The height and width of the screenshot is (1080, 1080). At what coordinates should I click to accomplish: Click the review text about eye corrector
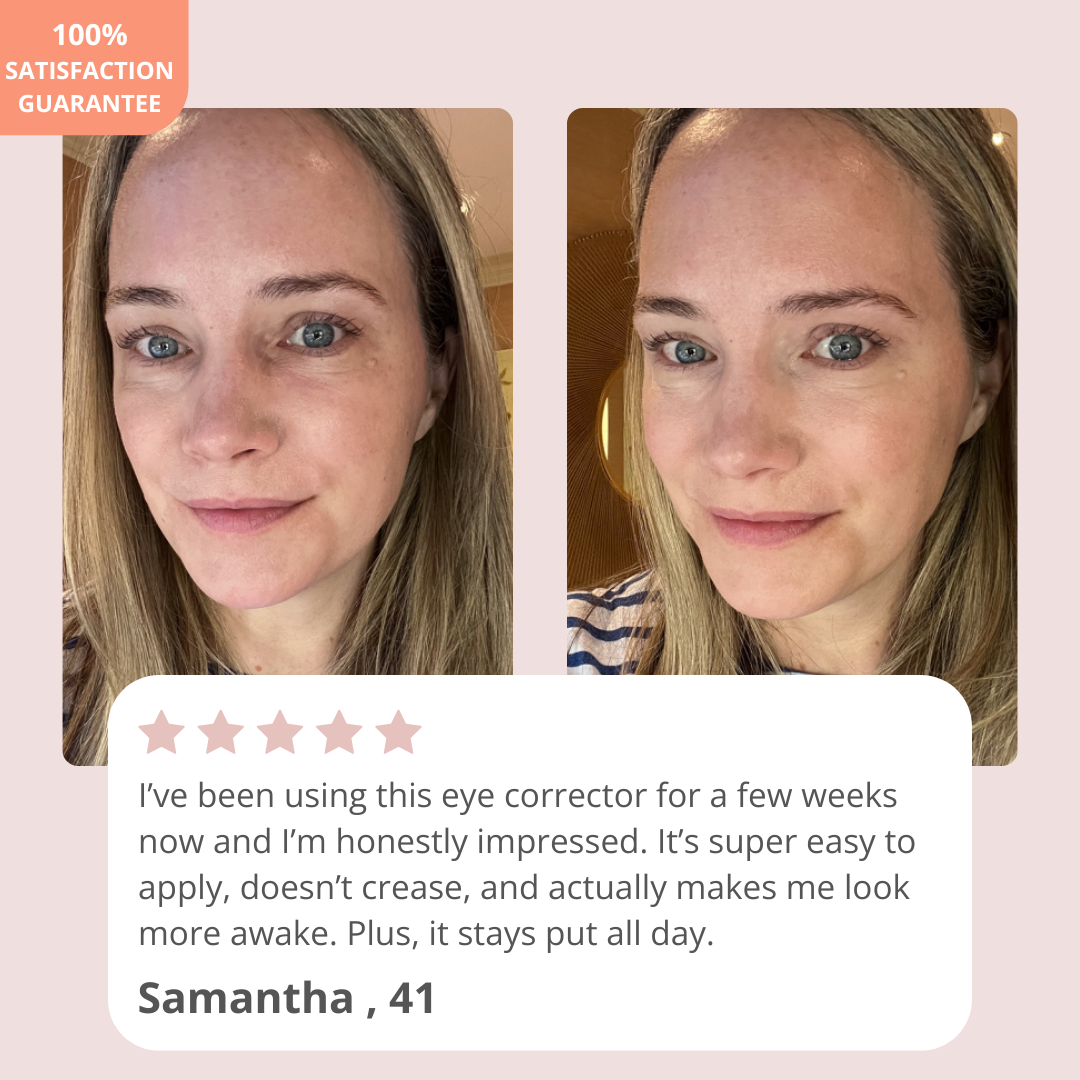coord(527,864)
